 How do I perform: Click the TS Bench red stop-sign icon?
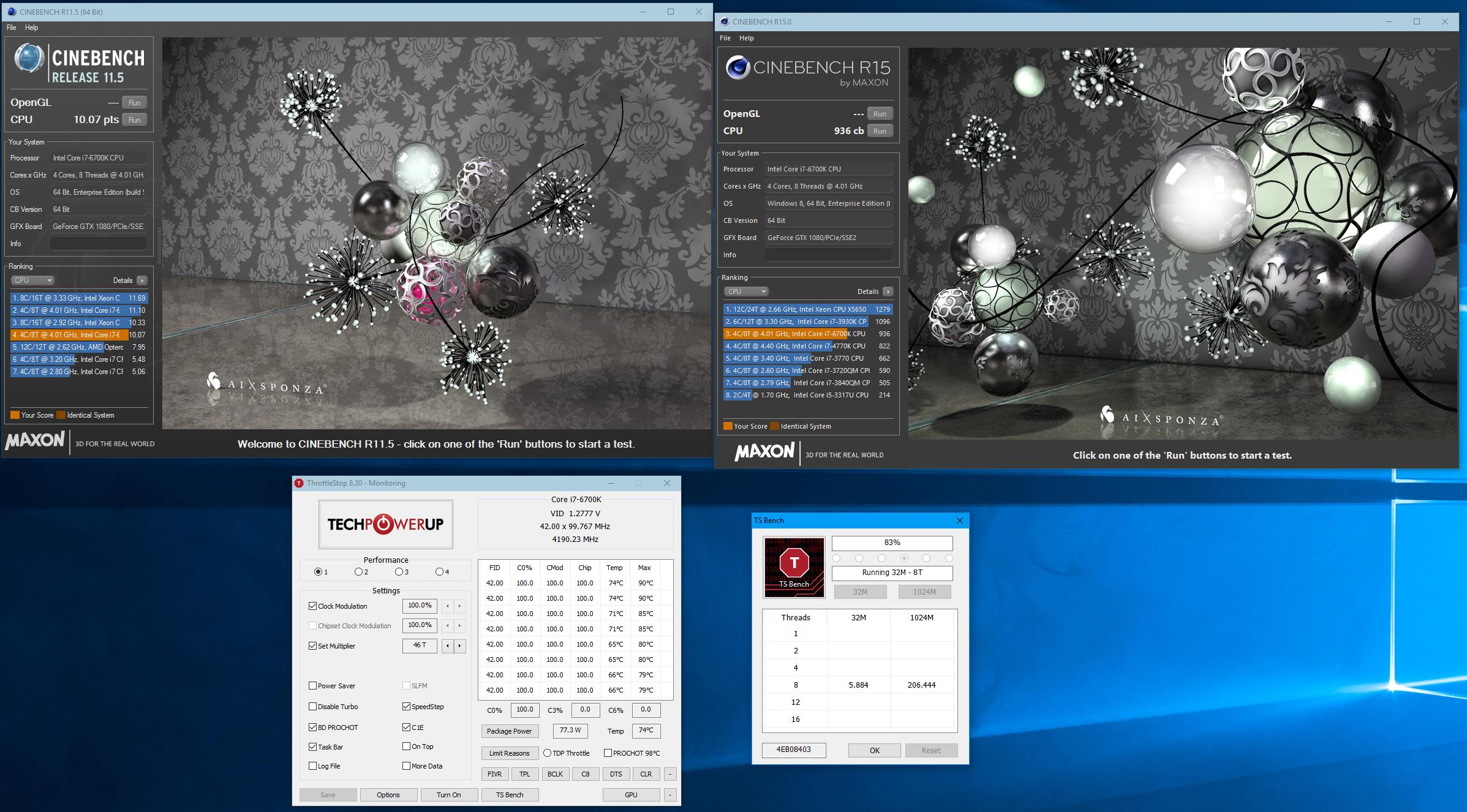pos(794,568)
